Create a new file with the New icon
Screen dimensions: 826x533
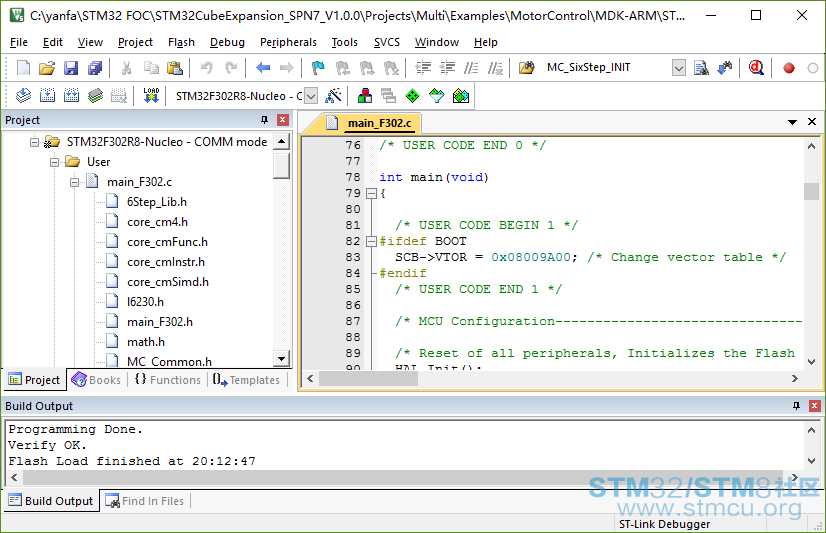click(x=23, y=68)
